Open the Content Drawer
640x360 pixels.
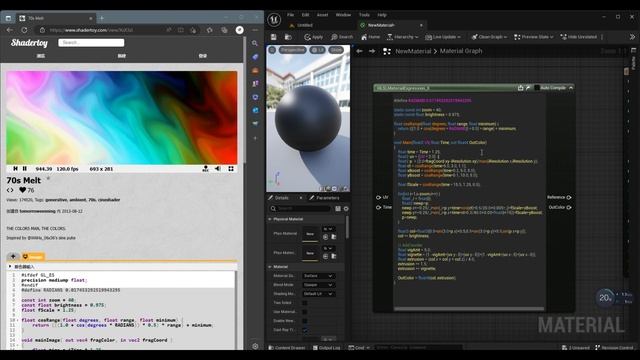287,348
